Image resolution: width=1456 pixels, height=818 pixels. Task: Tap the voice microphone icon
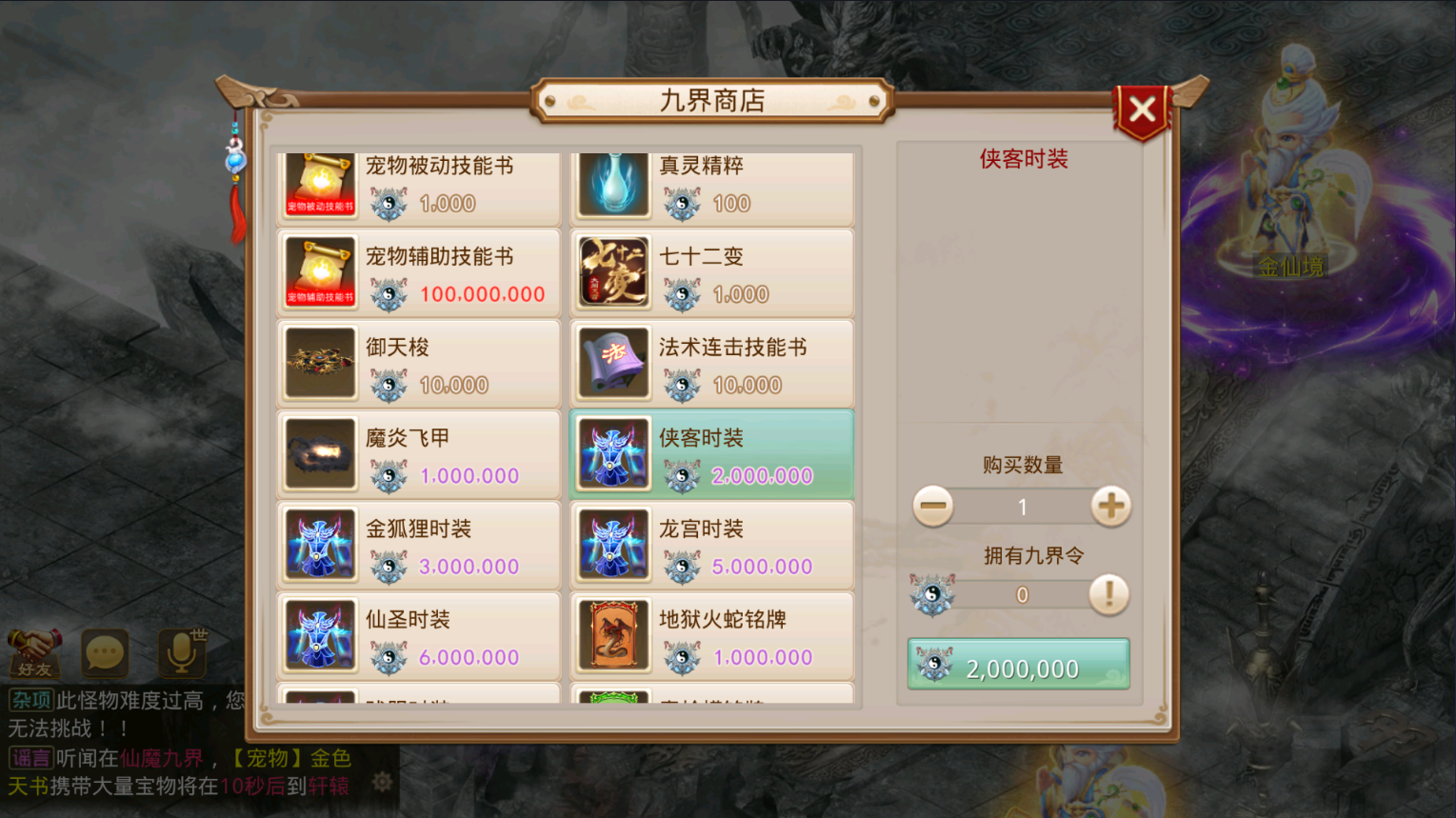[x=182, y=652]
